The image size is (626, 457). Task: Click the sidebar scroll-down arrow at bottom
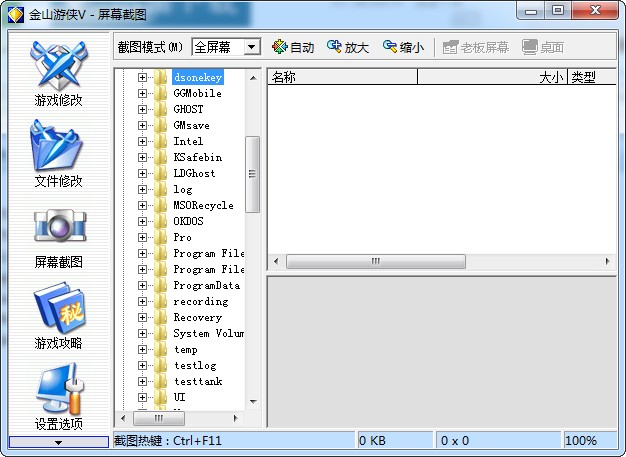[59, 442]
